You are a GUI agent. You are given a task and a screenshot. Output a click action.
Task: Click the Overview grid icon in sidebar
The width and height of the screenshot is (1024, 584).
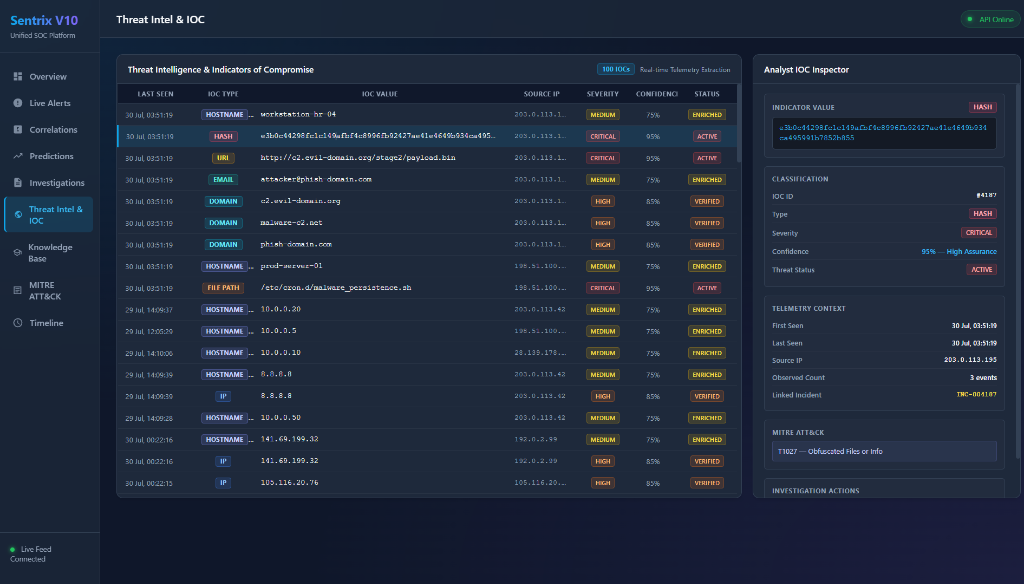tap(18, 76)
